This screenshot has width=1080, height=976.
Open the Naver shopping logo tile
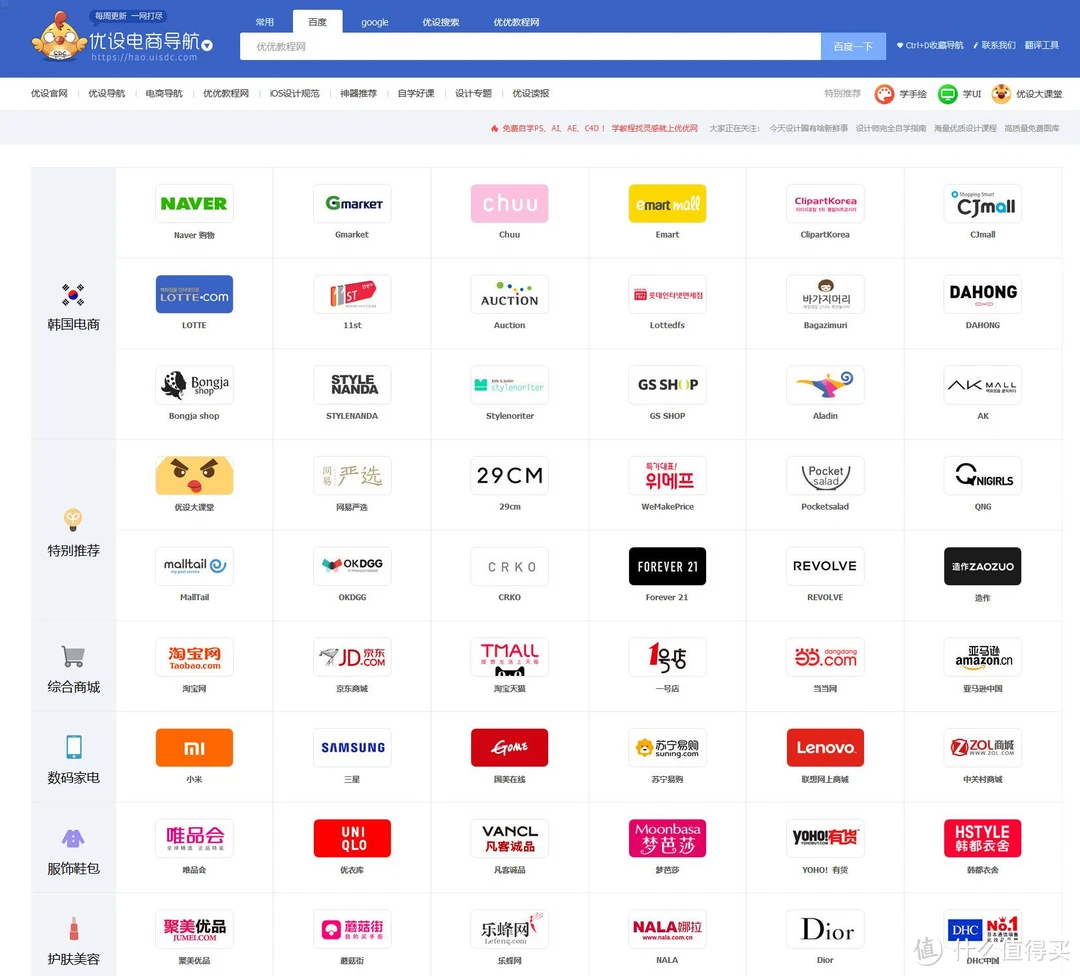pyautogui.click(x=194, y=203)
